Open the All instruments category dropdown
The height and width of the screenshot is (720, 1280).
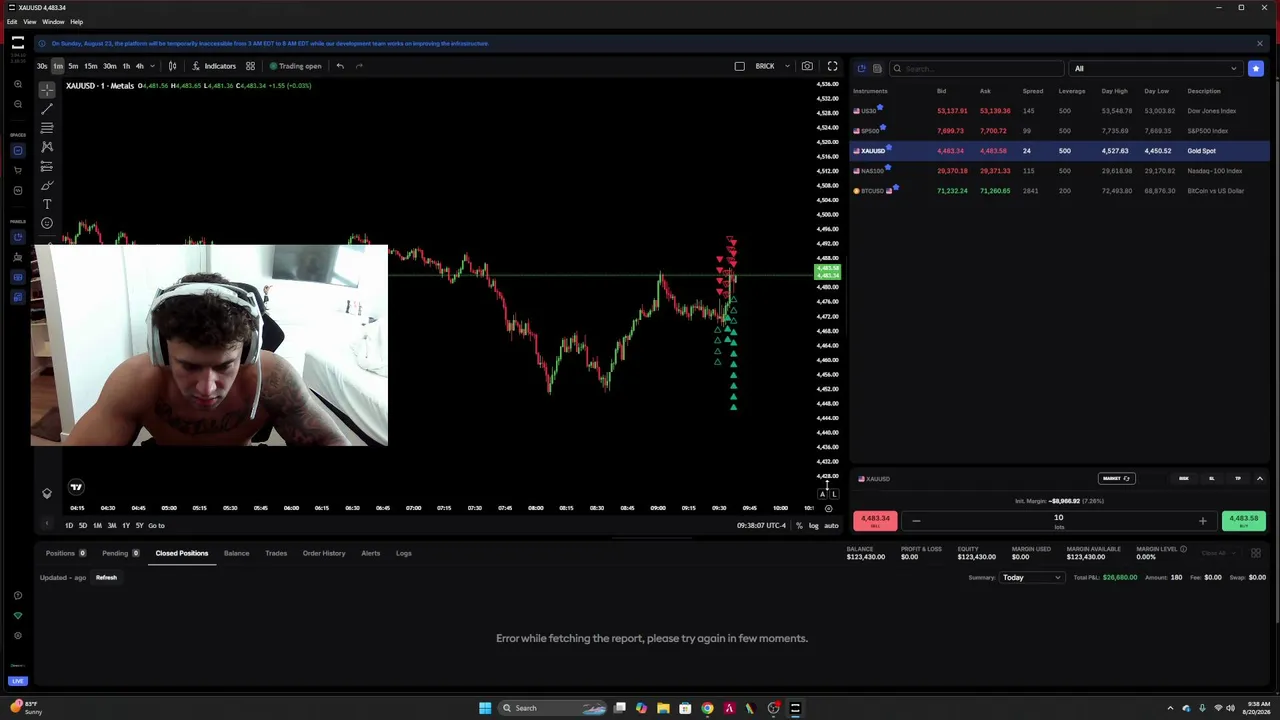click(1155, 68)
